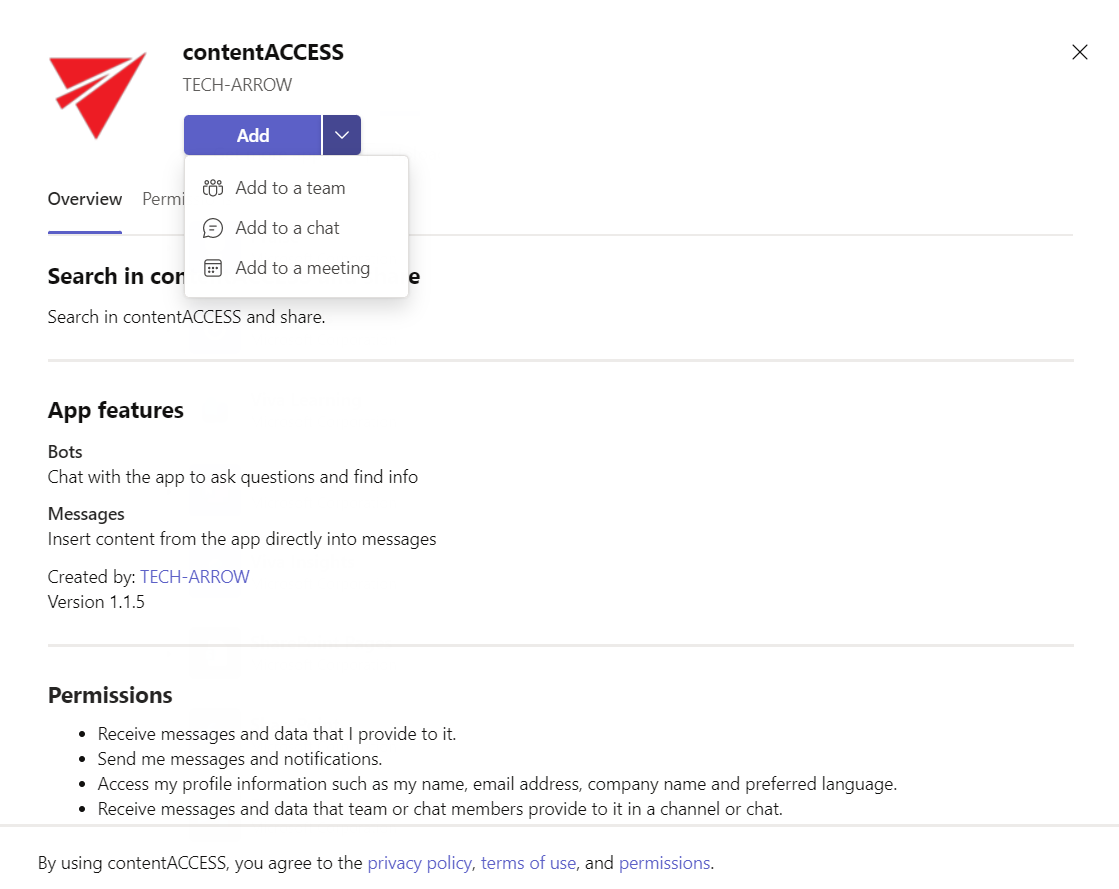Click the Version 1.1.5 text
This screenshot has height=889, width=1119.
96,602
